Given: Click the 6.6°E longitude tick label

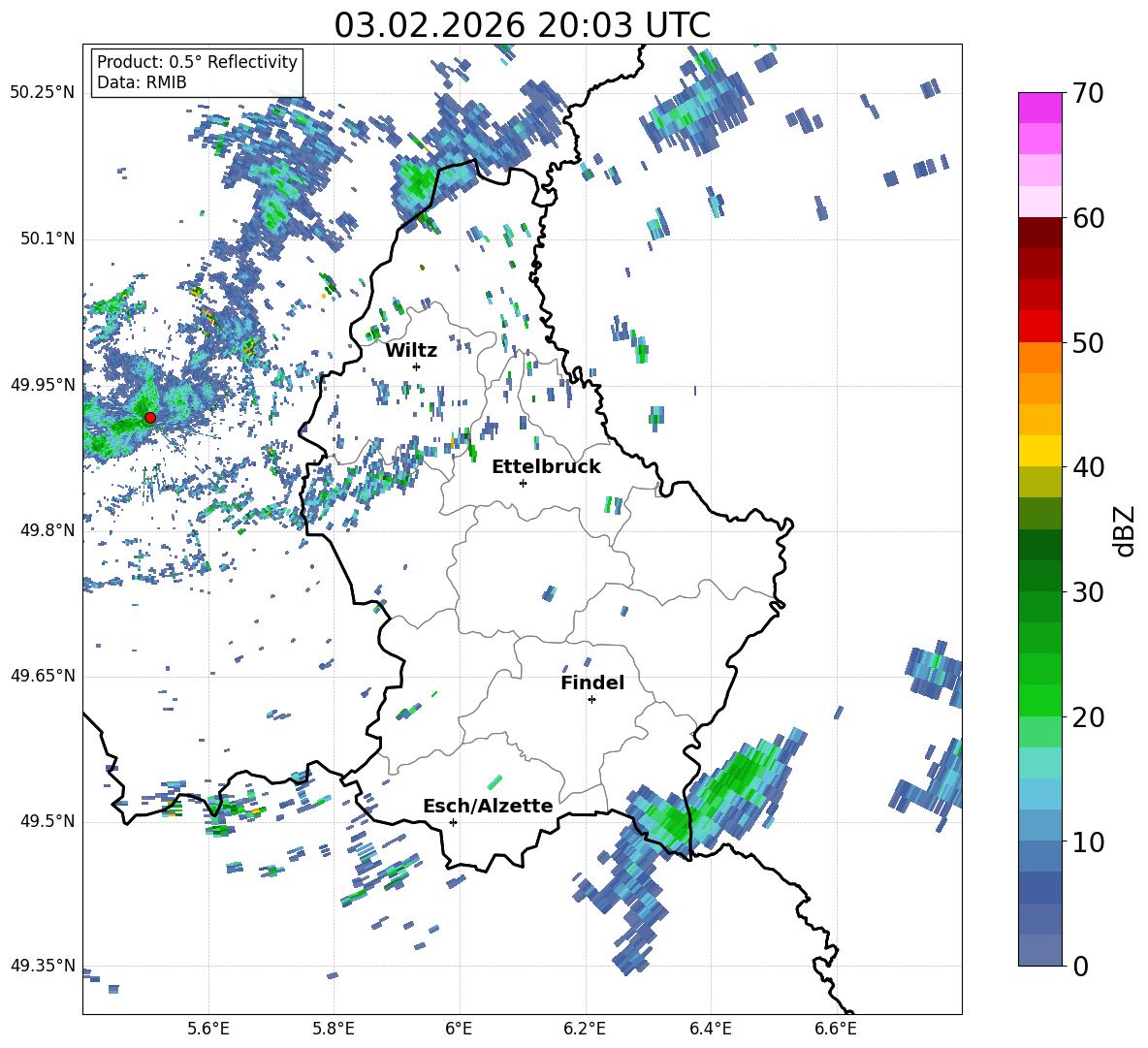Looking at the screenshot, I should (x=836, y=1029).
